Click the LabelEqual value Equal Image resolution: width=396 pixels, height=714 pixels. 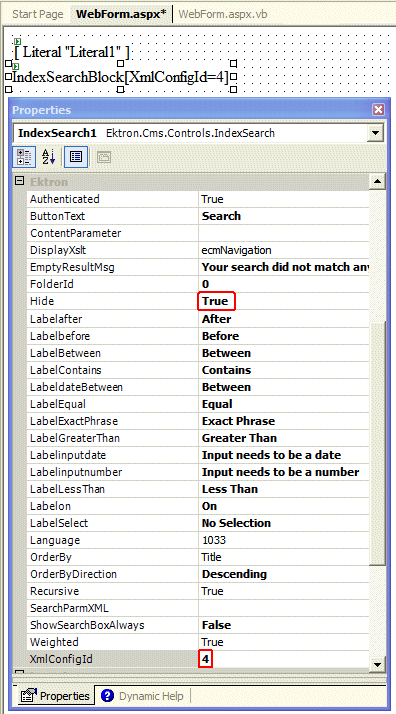click(x=217, y=404)
